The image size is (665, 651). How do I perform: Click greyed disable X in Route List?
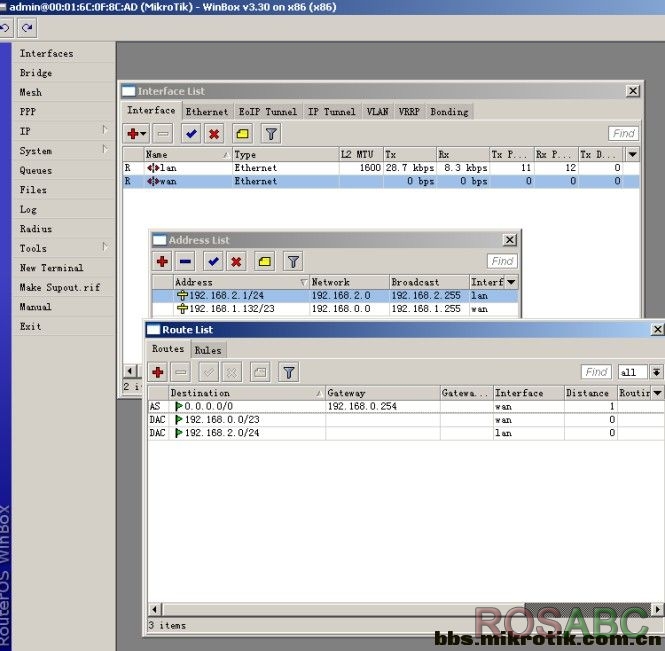click(x=232, y=372)
